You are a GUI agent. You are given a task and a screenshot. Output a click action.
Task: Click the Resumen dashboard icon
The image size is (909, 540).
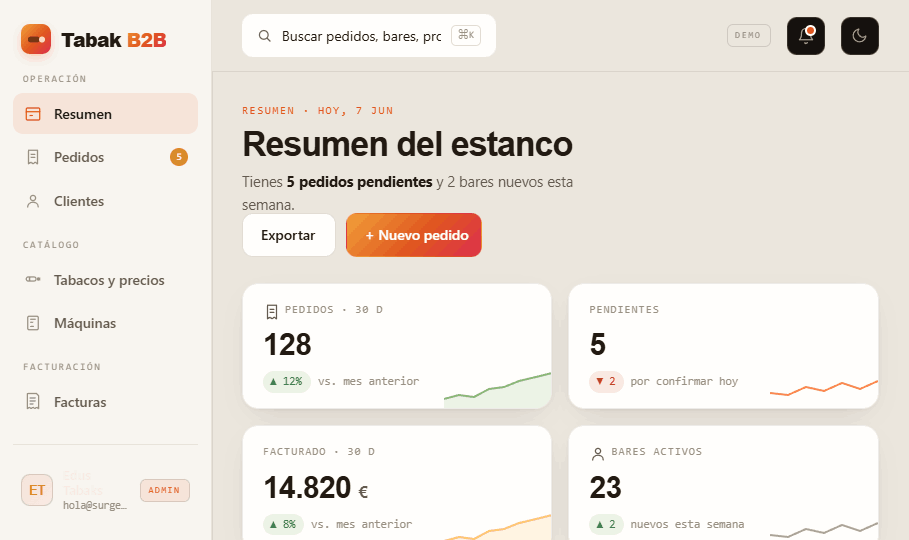(33, 114)
